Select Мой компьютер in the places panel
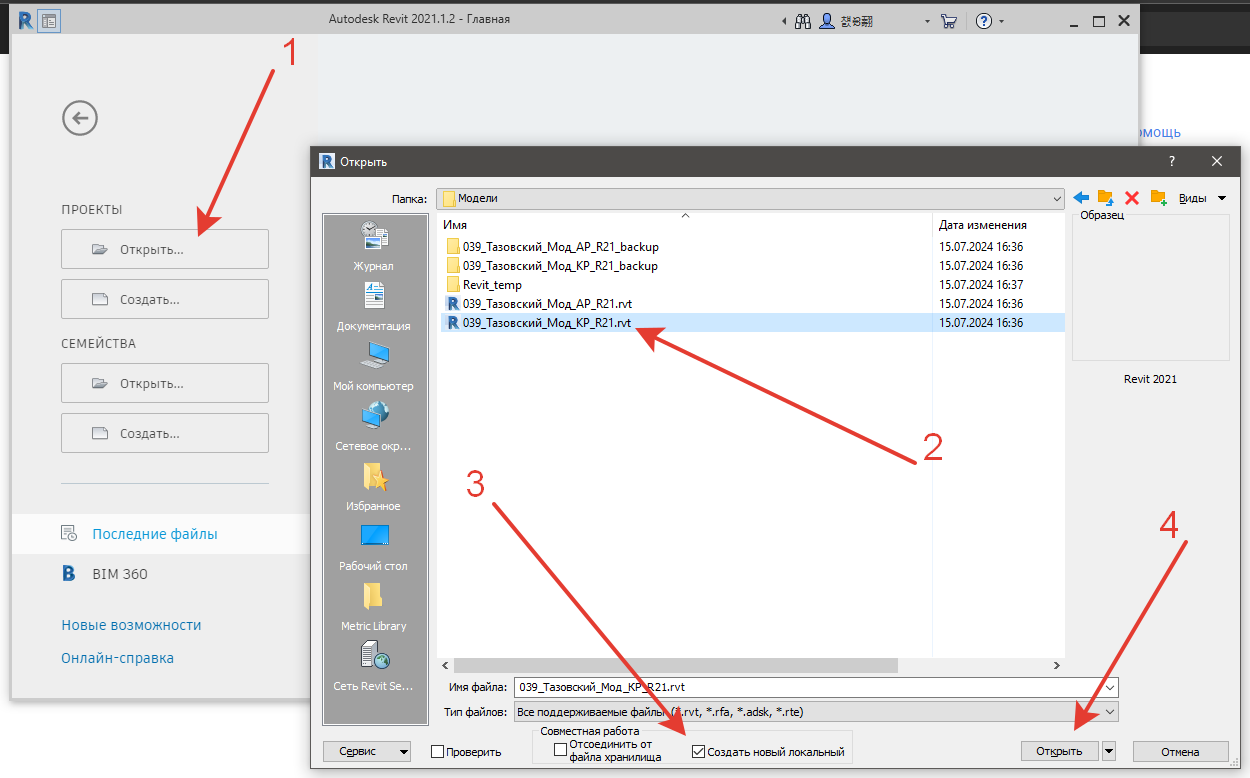Viewport: 1250px width, 778px height. click(x=373, y=358)
